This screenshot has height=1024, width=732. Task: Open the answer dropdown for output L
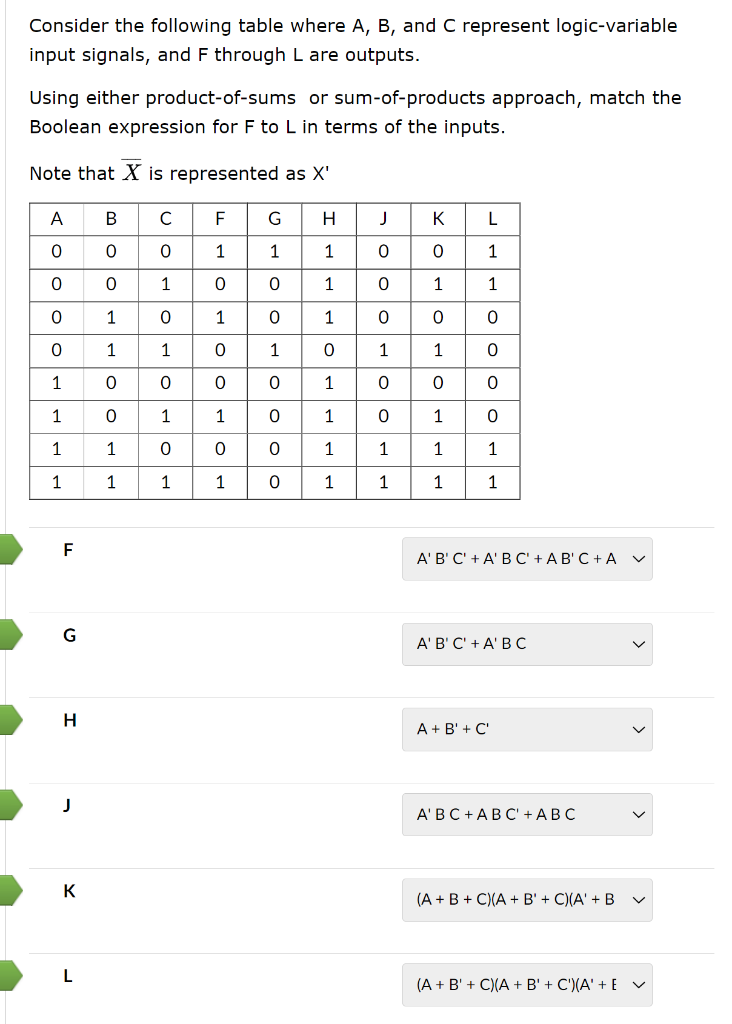(527, 984)
